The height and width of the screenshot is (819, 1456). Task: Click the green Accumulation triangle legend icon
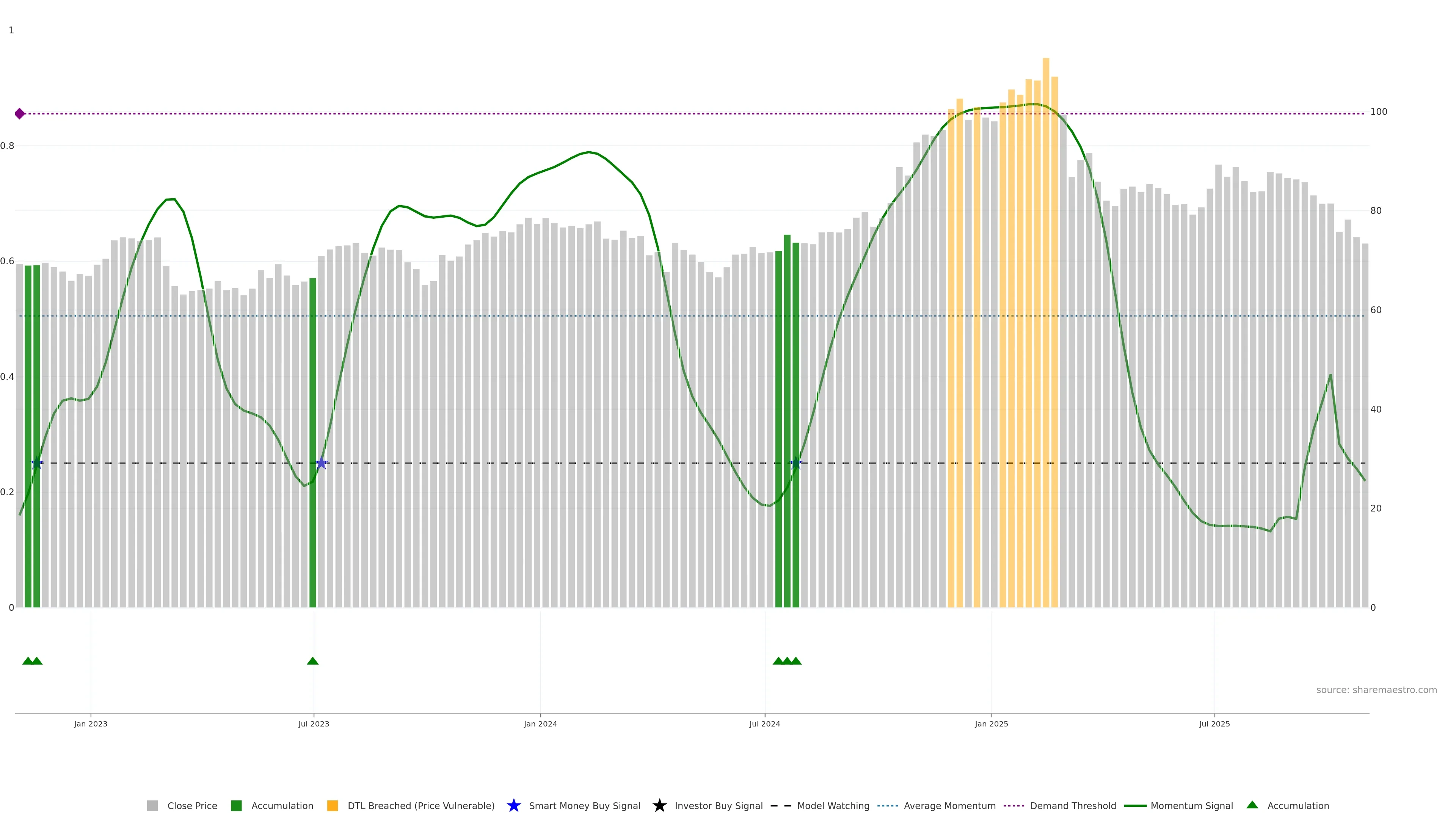pos(1252,805)
